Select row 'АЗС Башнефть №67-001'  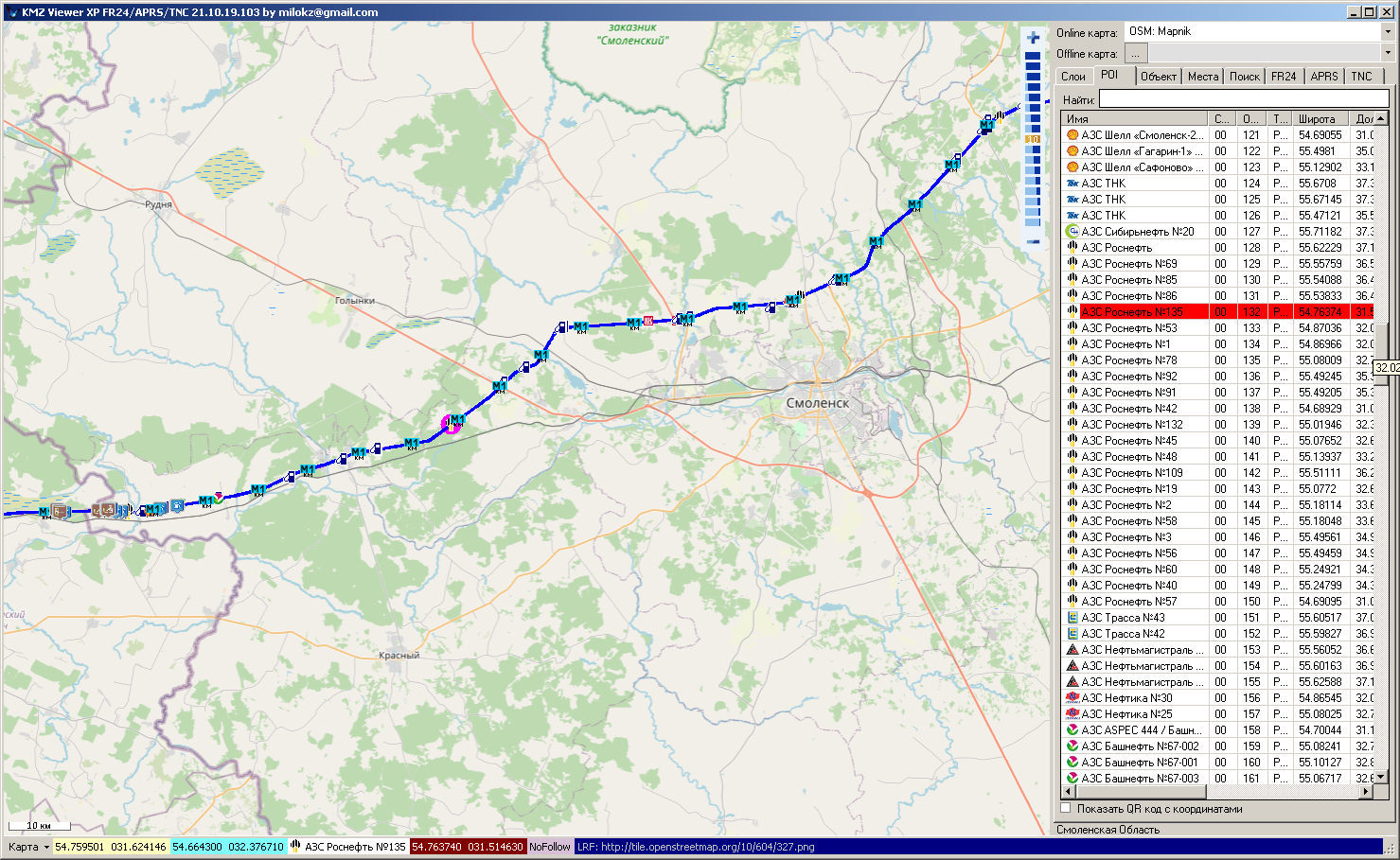(x=1218, y=763)
